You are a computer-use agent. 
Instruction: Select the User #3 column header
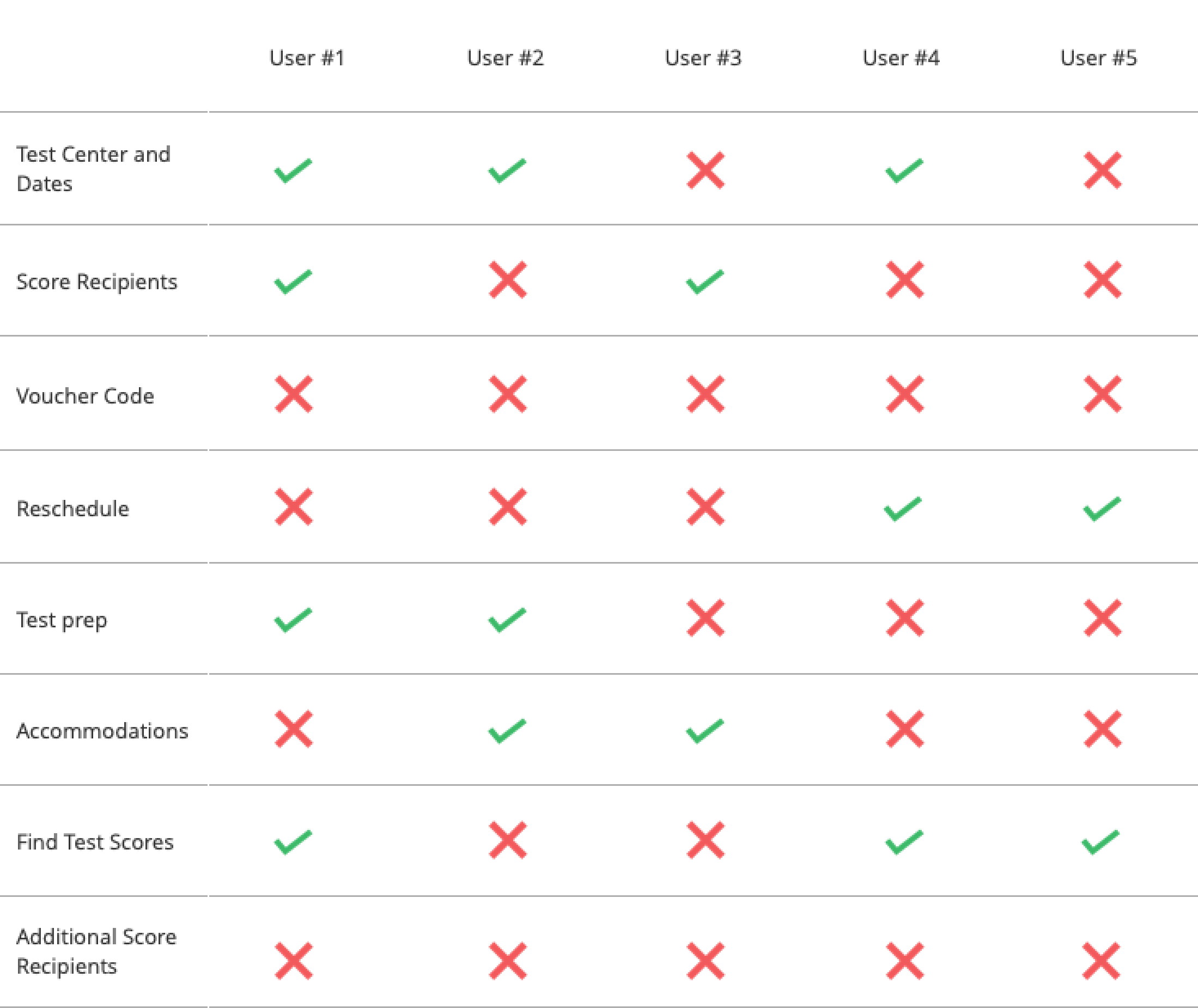[x=703, y=58]
